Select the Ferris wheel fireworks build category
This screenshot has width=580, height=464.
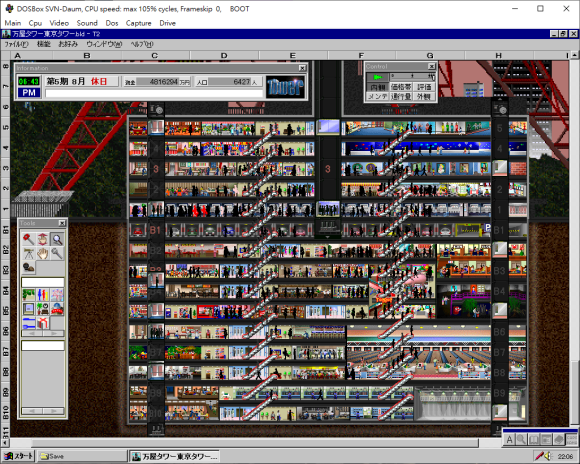[57, 295]
